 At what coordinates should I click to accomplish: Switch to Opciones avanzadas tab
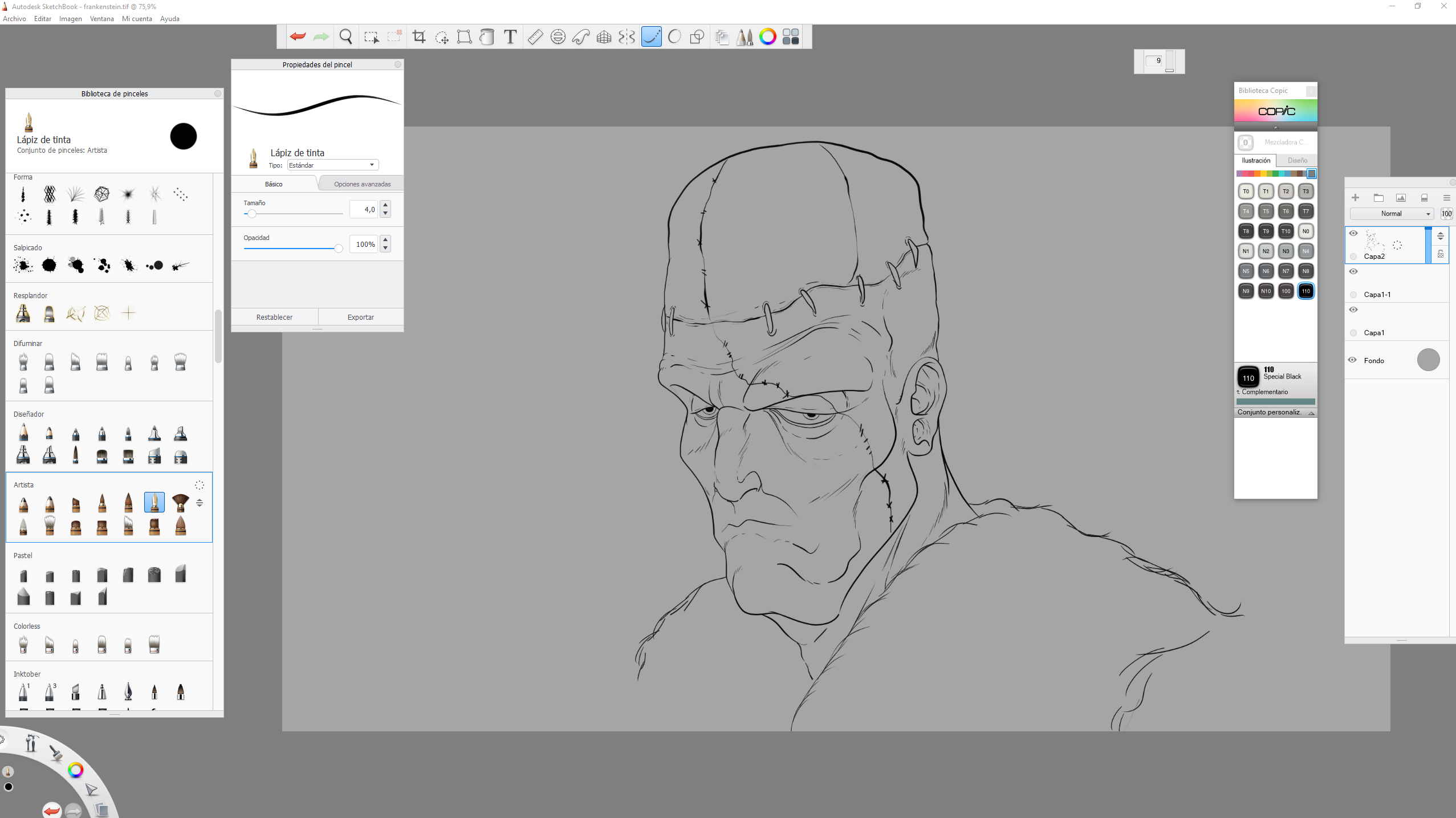click(362, 184)
